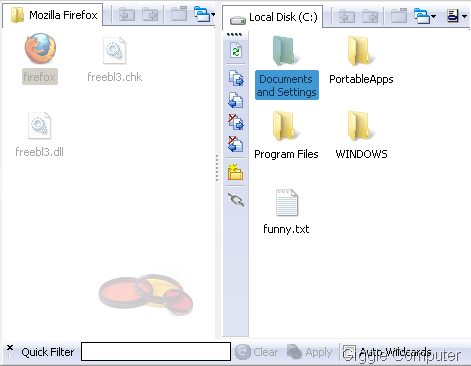
Task: Click the Apply filter button
Action: pos(310,352)
